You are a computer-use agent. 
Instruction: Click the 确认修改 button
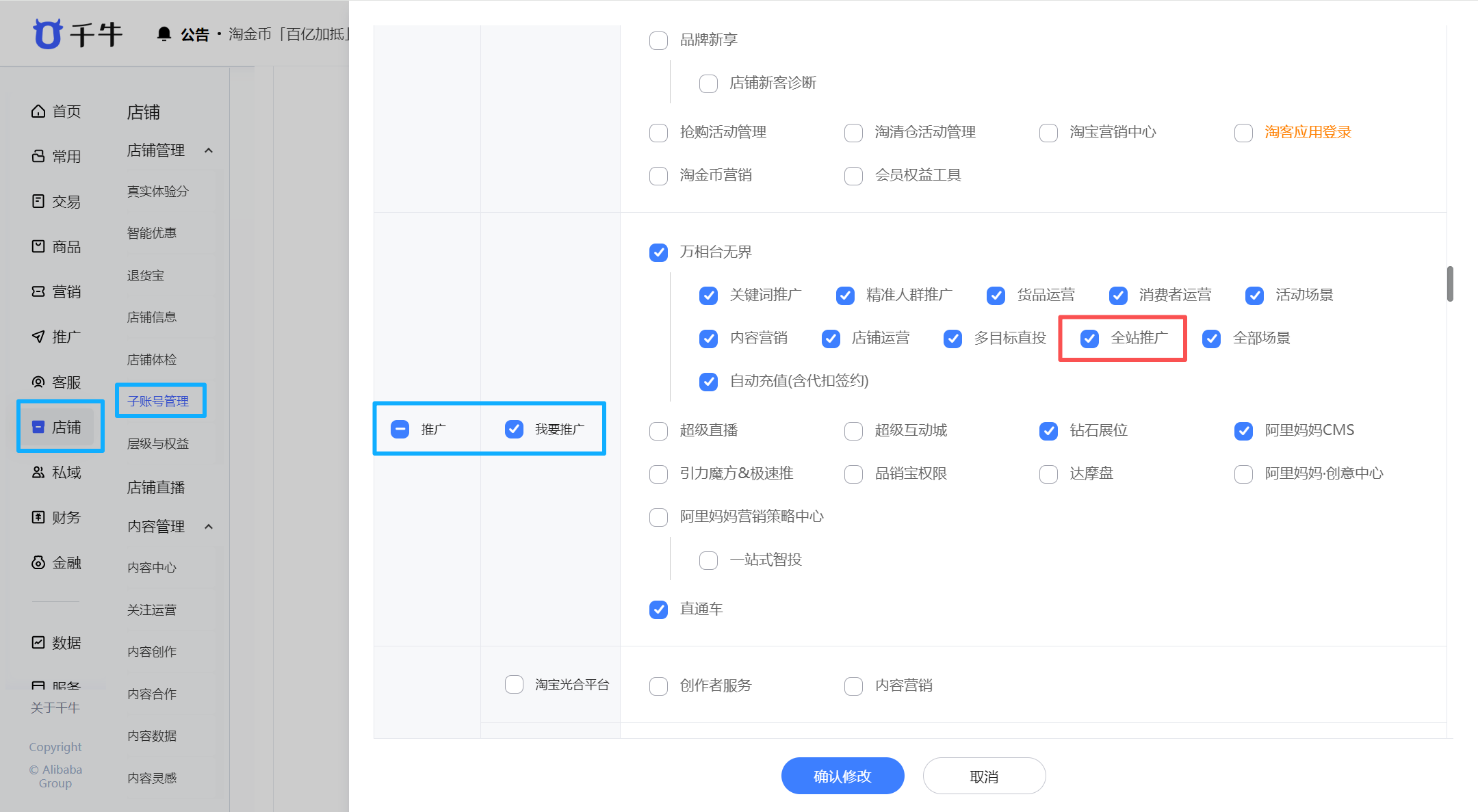[x=842, y=776]
